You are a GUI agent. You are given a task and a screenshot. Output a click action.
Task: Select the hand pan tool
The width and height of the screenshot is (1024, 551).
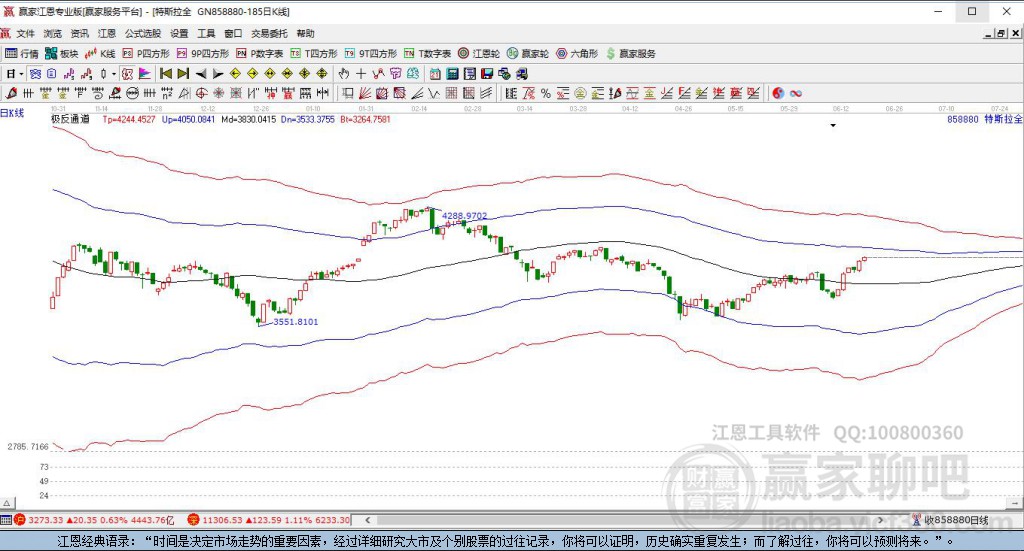tap(344, 74)
